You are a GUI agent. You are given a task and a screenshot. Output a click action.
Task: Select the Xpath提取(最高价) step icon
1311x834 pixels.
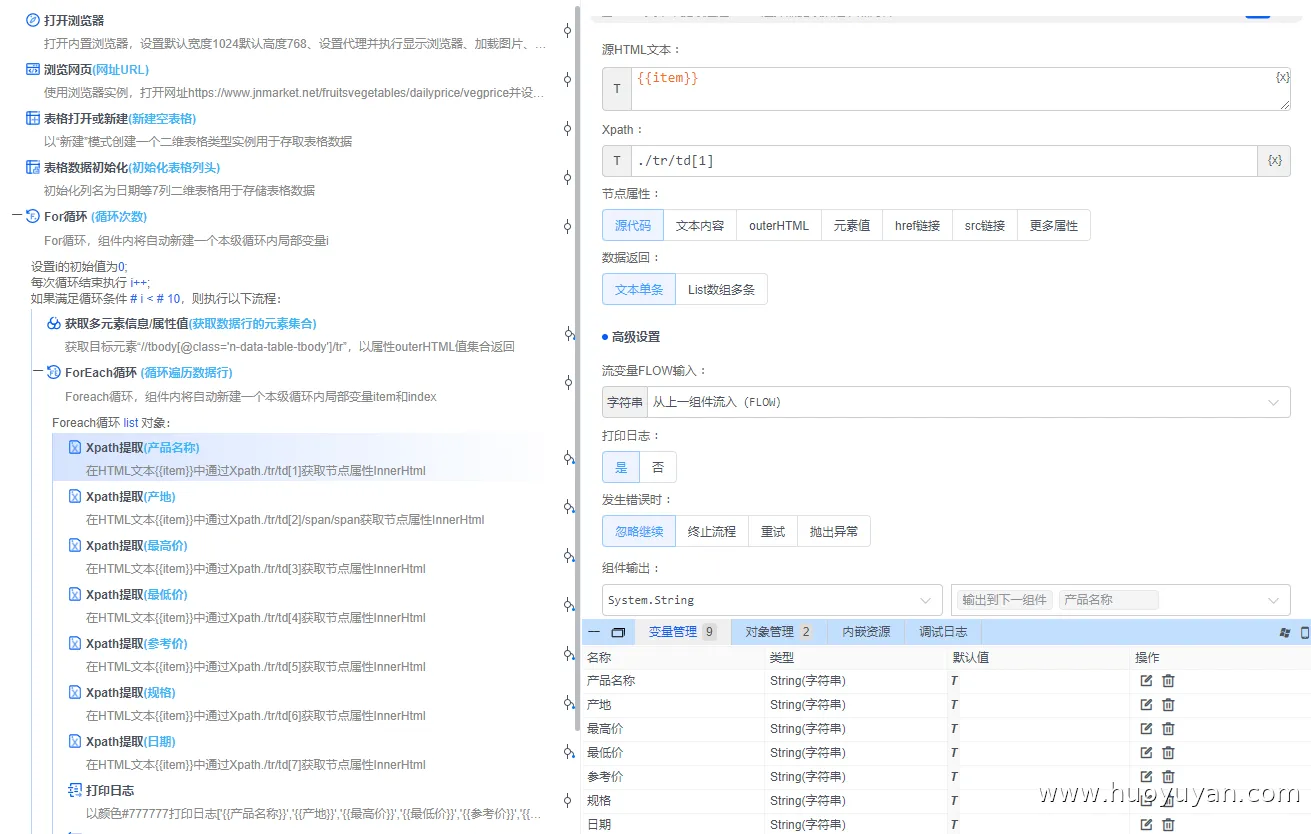point(75,545)
